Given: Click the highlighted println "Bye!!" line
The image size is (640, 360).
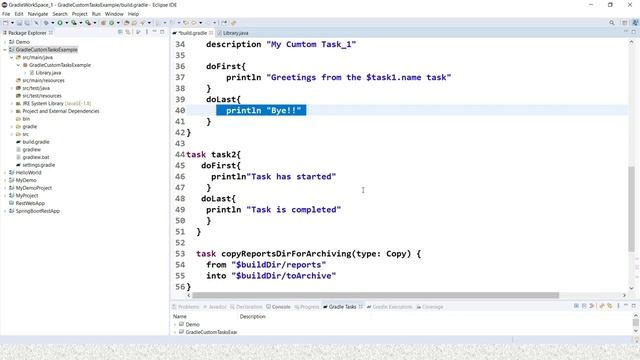Looking at the screenshot, I should click(261, 110).
